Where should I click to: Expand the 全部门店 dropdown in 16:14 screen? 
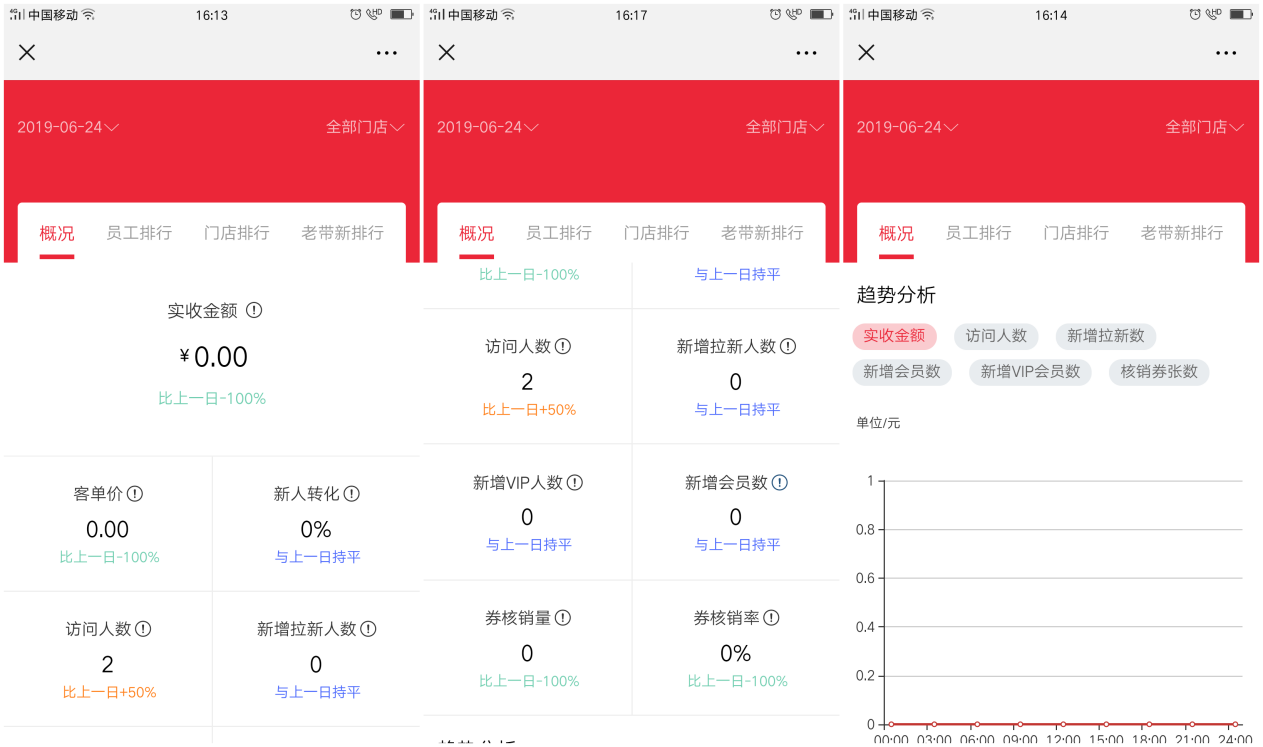tap(1204, 127)
